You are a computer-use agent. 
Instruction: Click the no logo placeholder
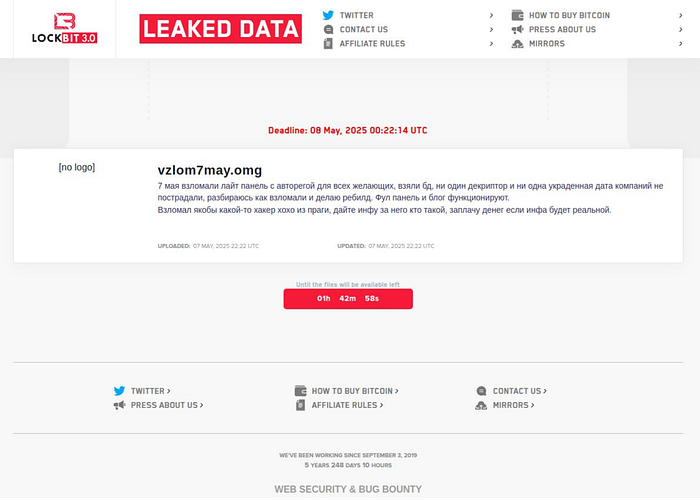(x=77, y=167)
